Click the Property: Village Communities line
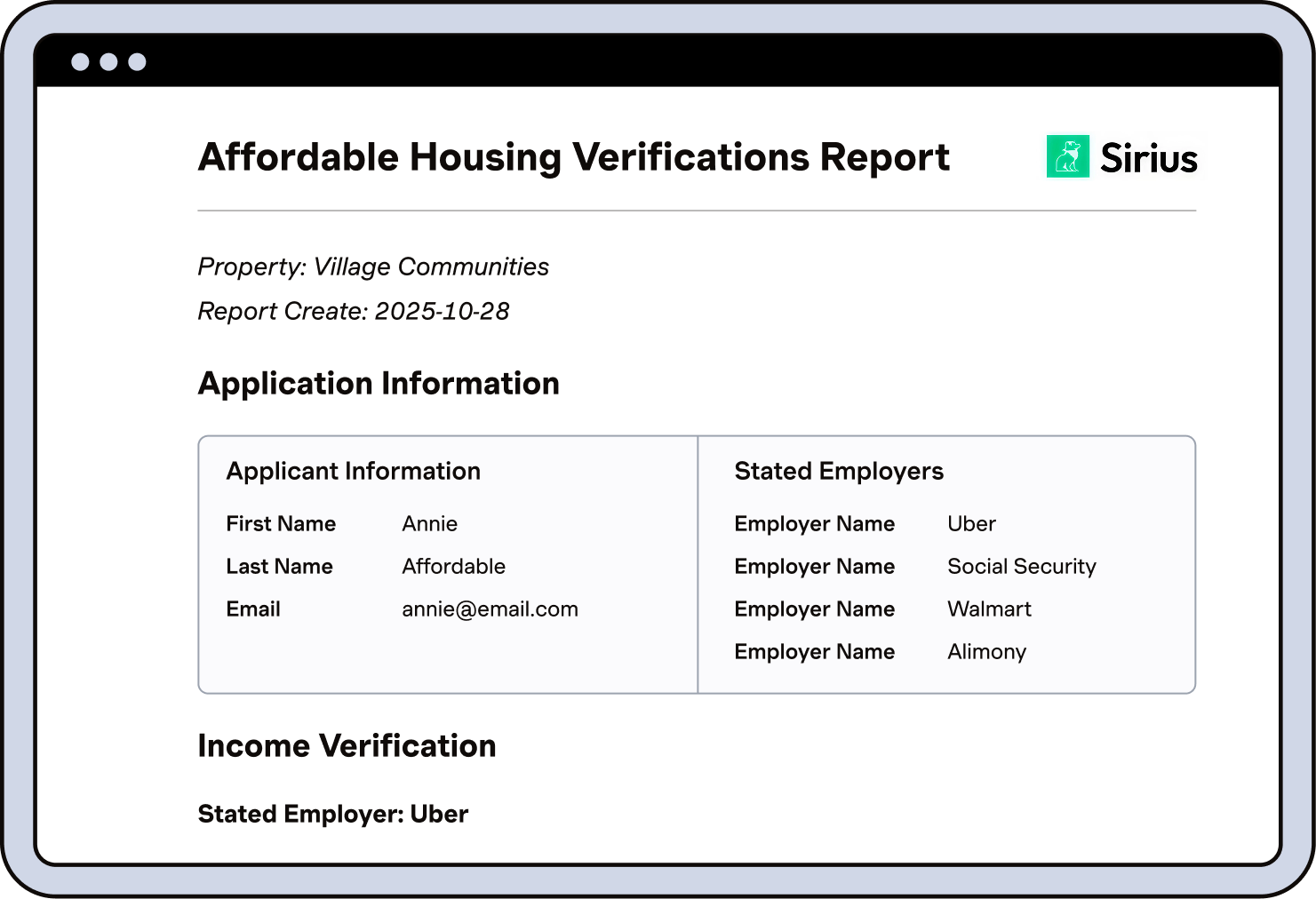 click(373, 267)
